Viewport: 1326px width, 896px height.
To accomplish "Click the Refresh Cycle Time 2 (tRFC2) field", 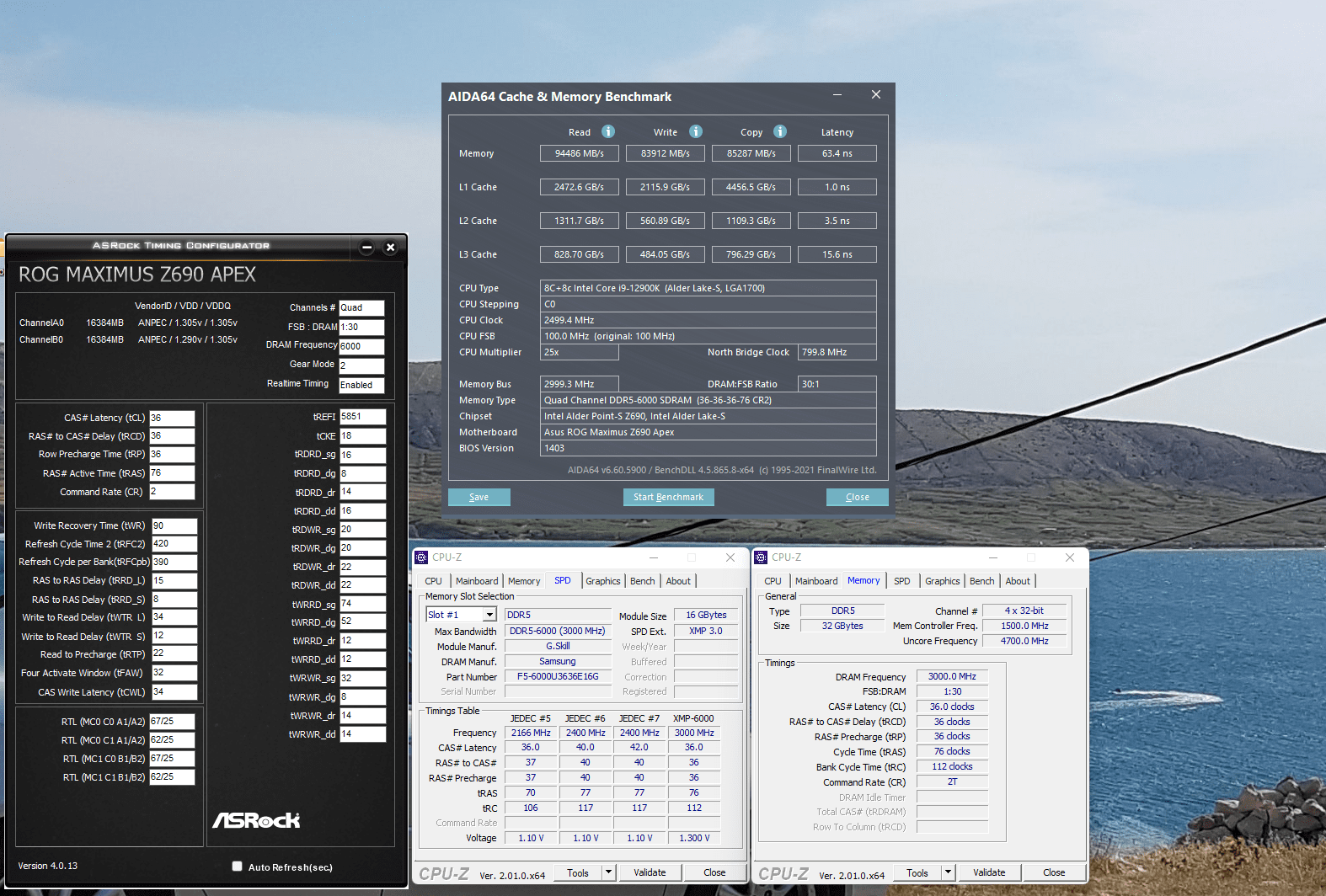I will [x=174, y=544].
